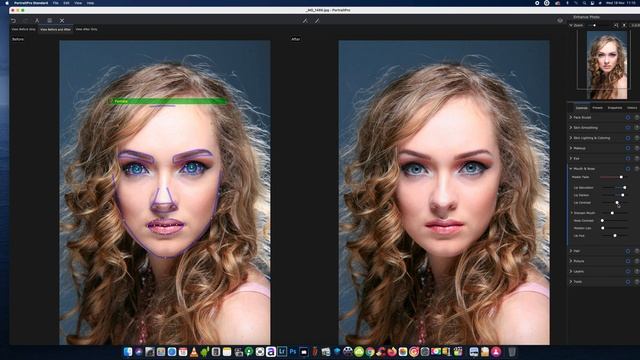Click the Zoom slider handle
The height and width of the screenshot is (360, 640).
click(594, 25)
